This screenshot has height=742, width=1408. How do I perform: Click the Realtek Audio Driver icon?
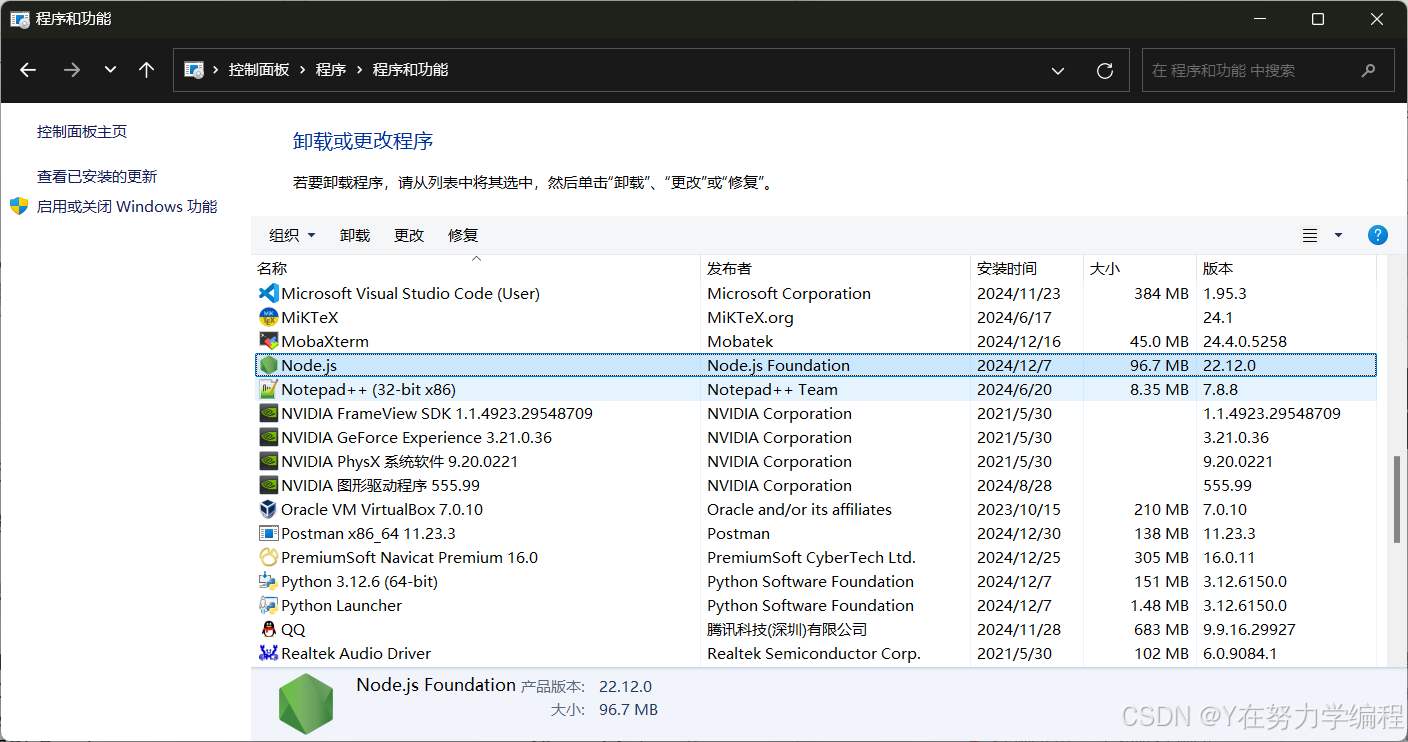268,653
